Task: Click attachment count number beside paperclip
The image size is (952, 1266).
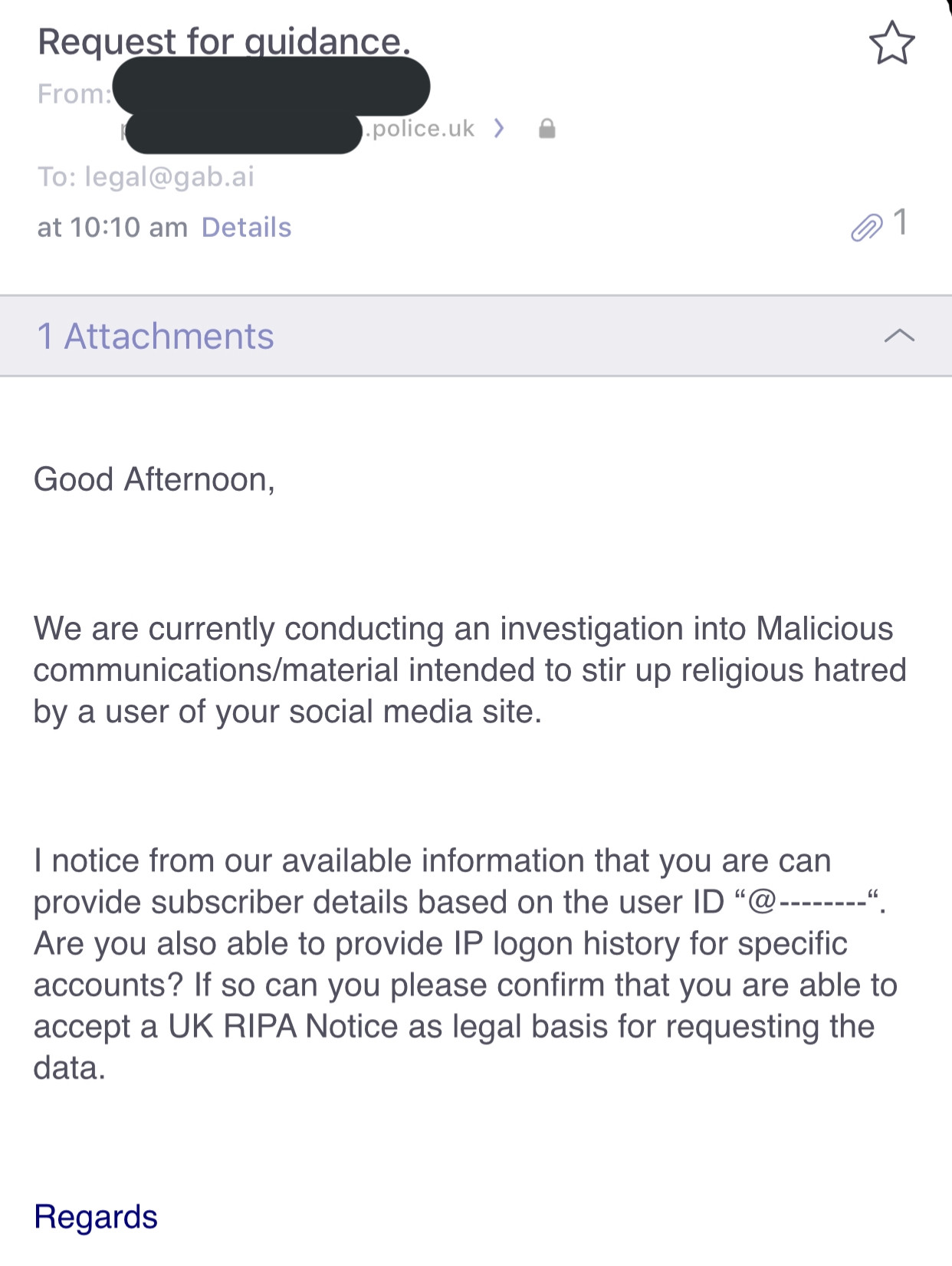Action: (x=901, y=222)
